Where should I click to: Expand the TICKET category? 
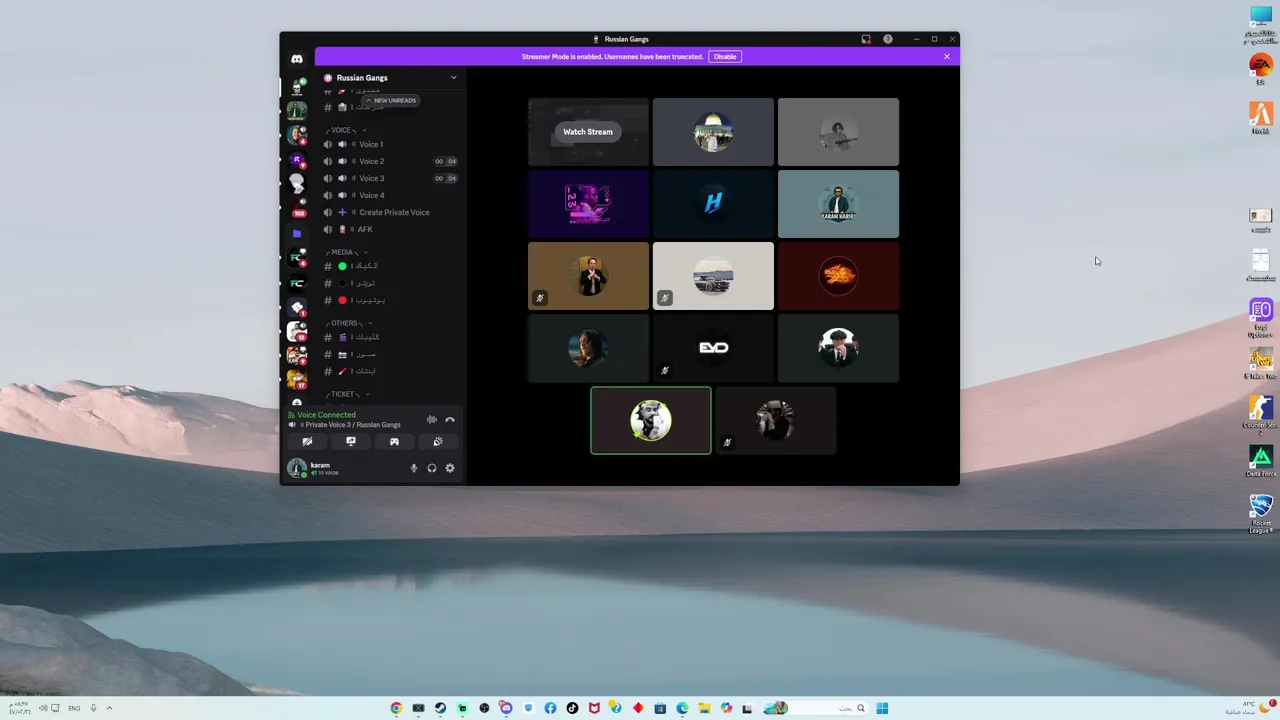tap(346, 394)
